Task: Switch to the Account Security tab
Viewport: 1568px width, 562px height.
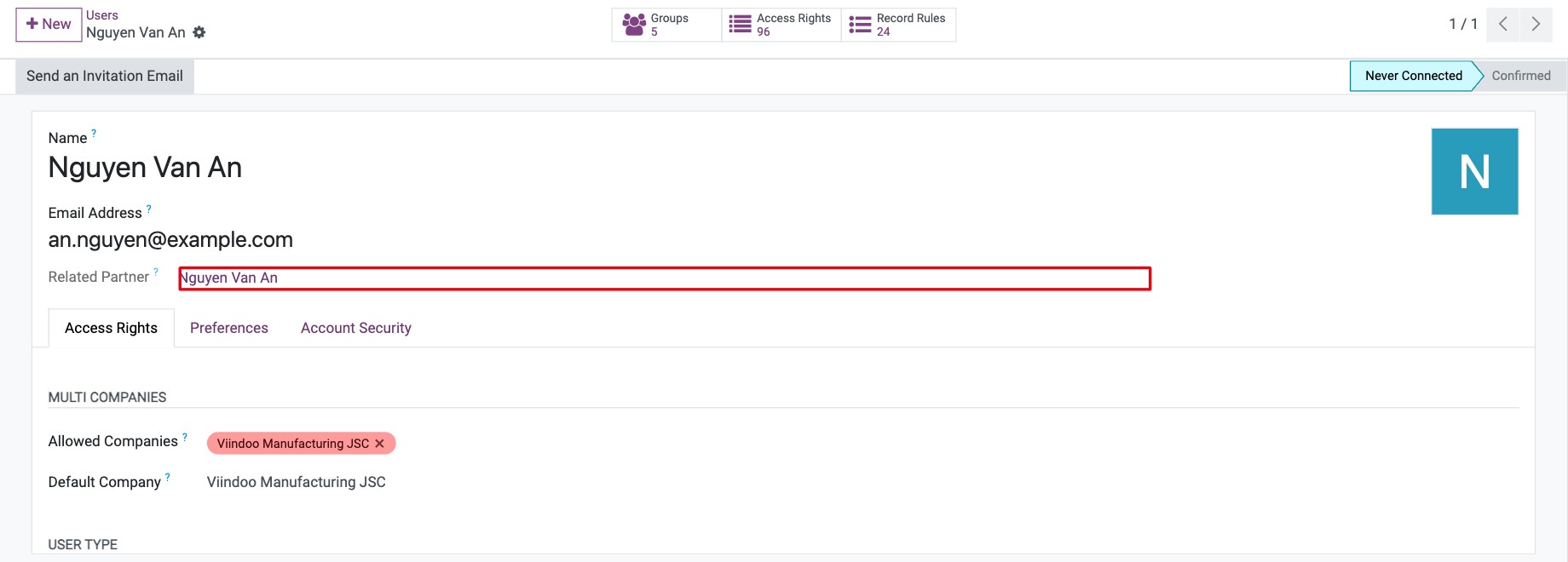Action: click(356, 328)
